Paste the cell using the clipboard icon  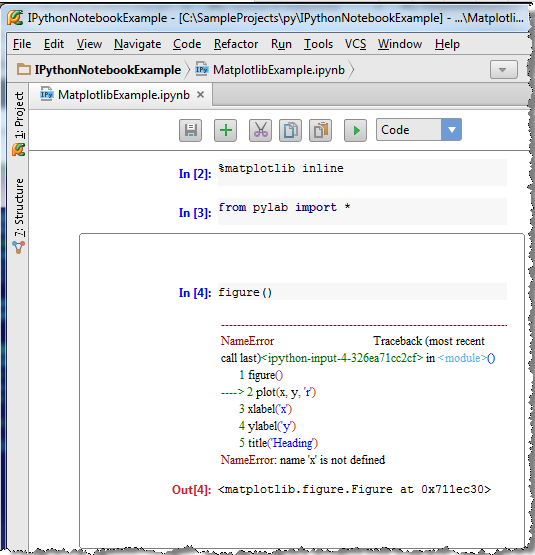[320, 130]
